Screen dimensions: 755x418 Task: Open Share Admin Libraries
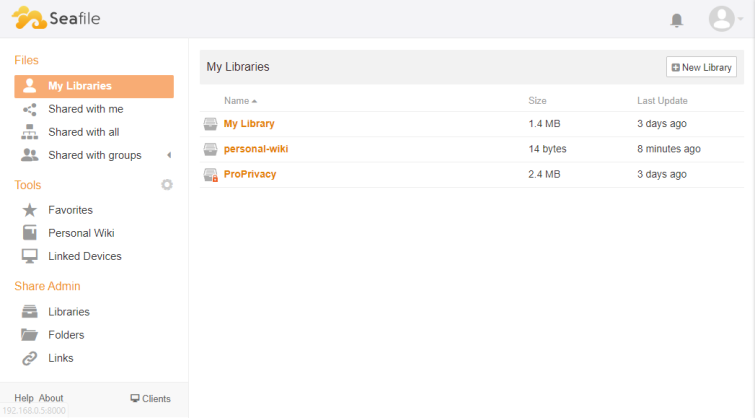(69, 312)
